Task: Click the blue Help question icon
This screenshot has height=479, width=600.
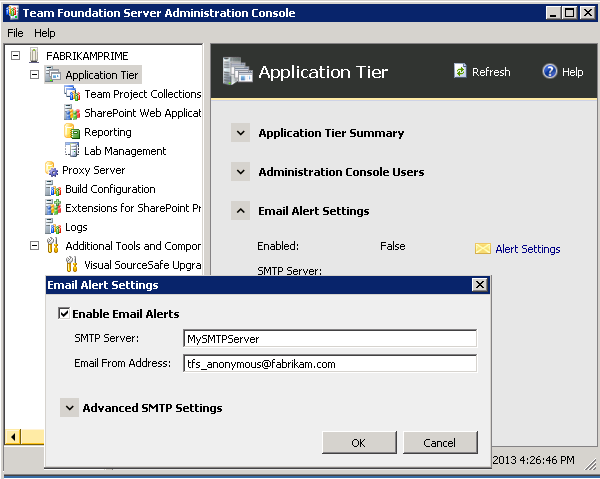Action: [549, 71]
